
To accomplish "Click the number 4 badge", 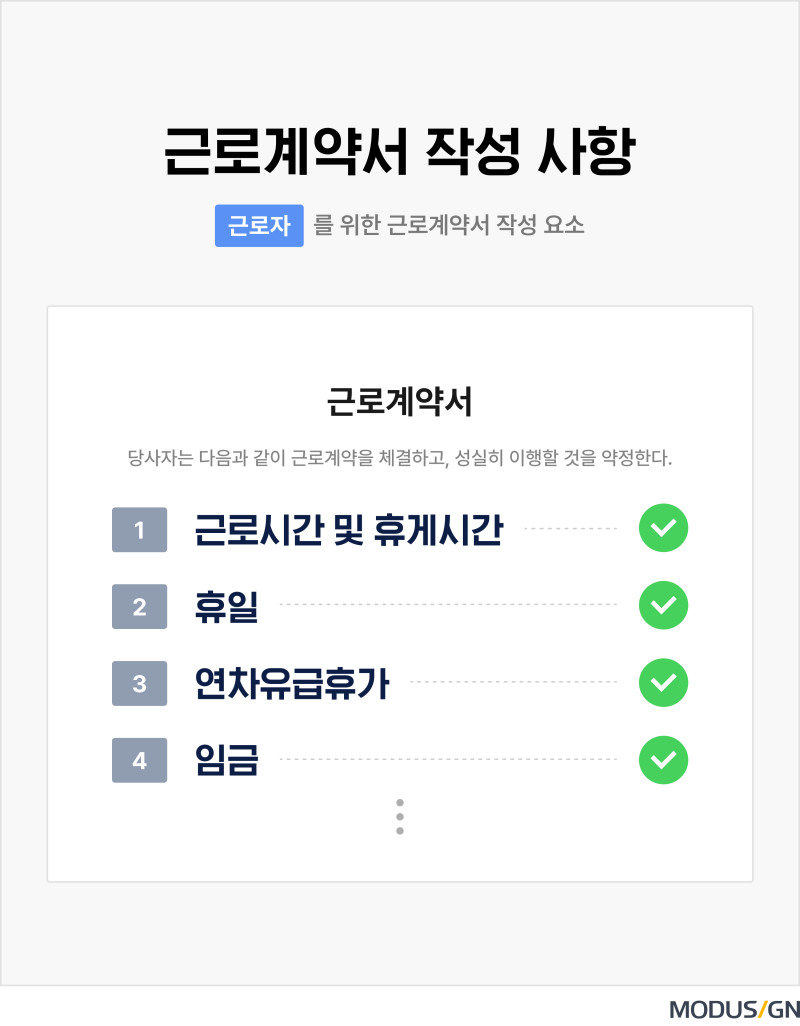I will [139, 761].
